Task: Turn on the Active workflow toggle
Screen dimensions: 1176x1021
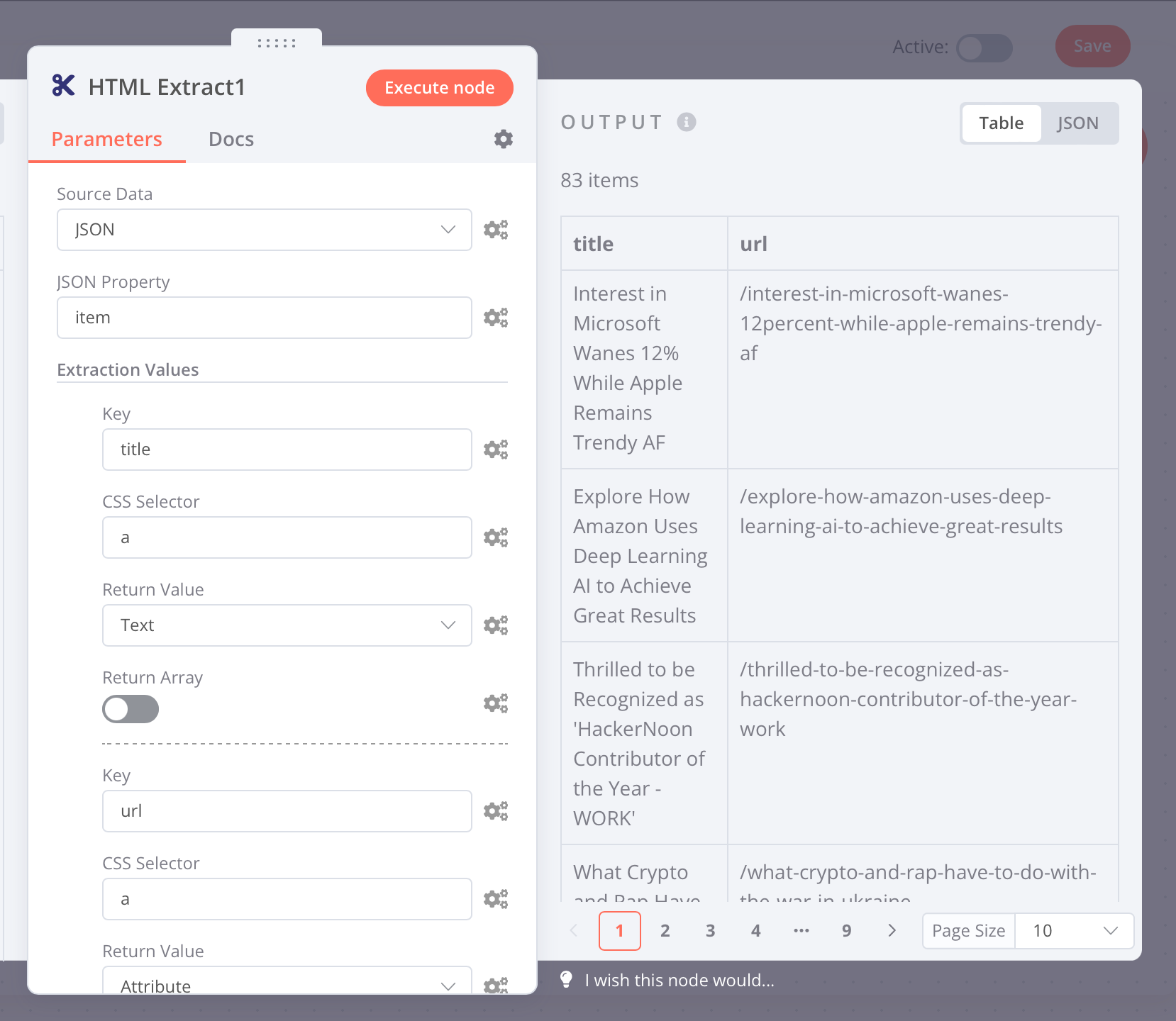Action: 985,48
